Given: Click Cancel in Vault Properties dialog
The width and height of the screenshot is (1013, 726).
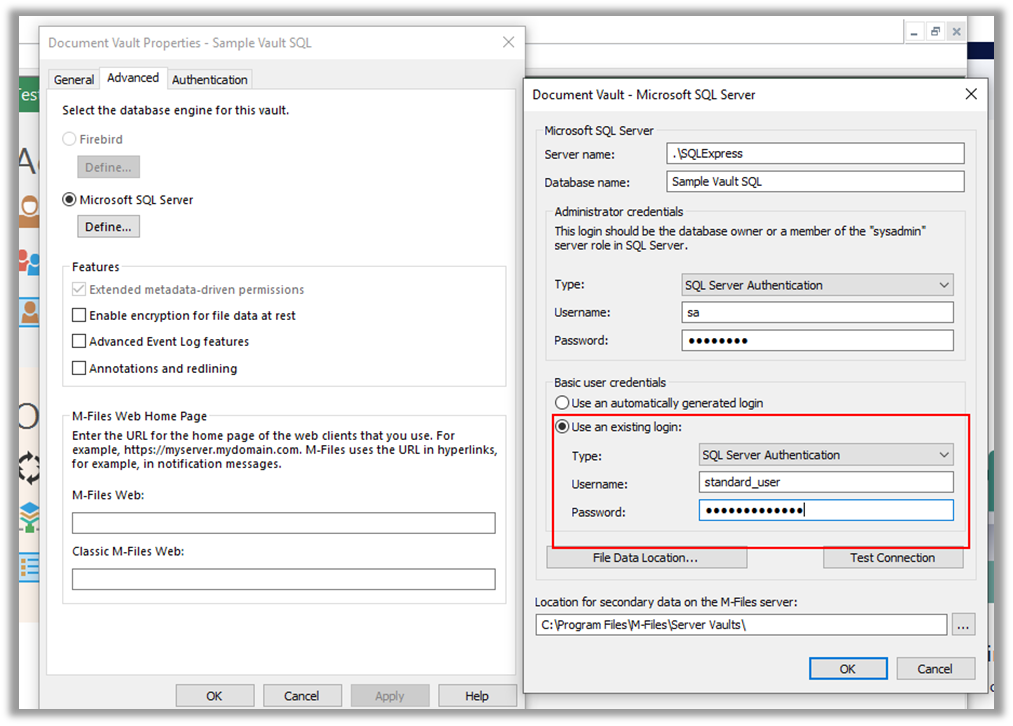Looking at the screenshot, I should pos(302,696).
